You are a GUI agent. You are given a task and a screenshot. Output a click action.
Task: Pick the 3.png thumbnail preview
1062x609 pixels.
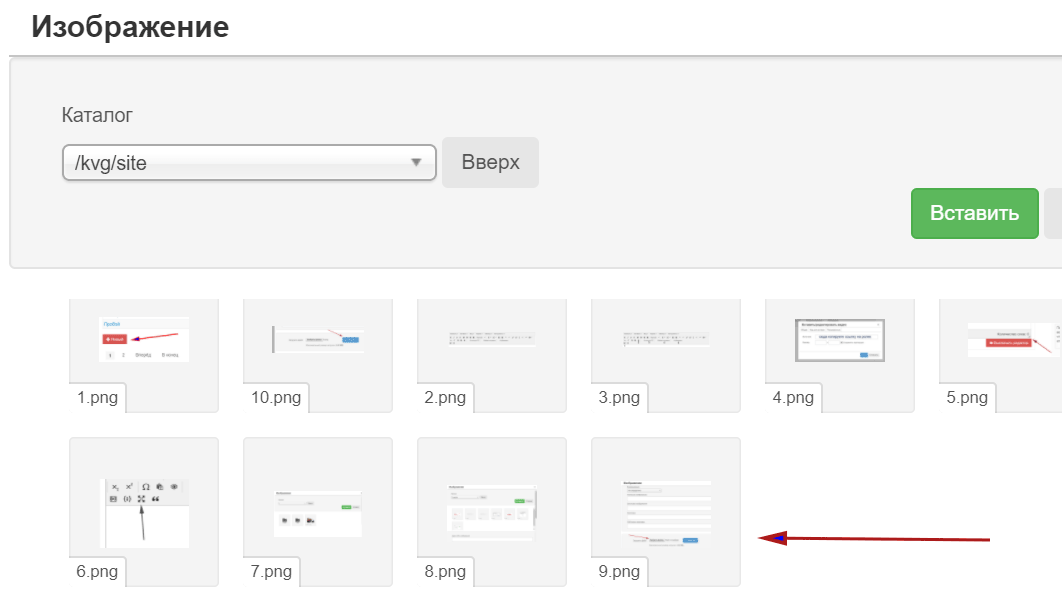[x=666, y=340]
